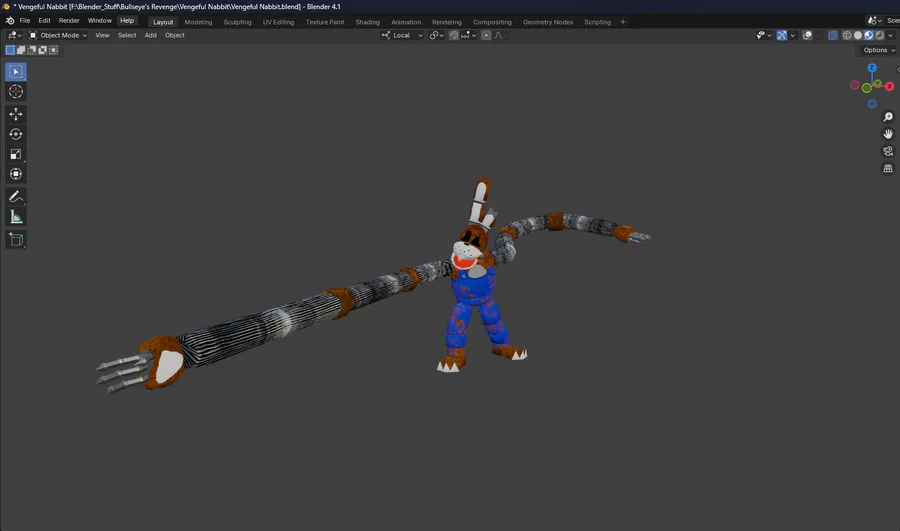
Task: Click the negative X axis gizmo circle
Action: click(855, 86)
